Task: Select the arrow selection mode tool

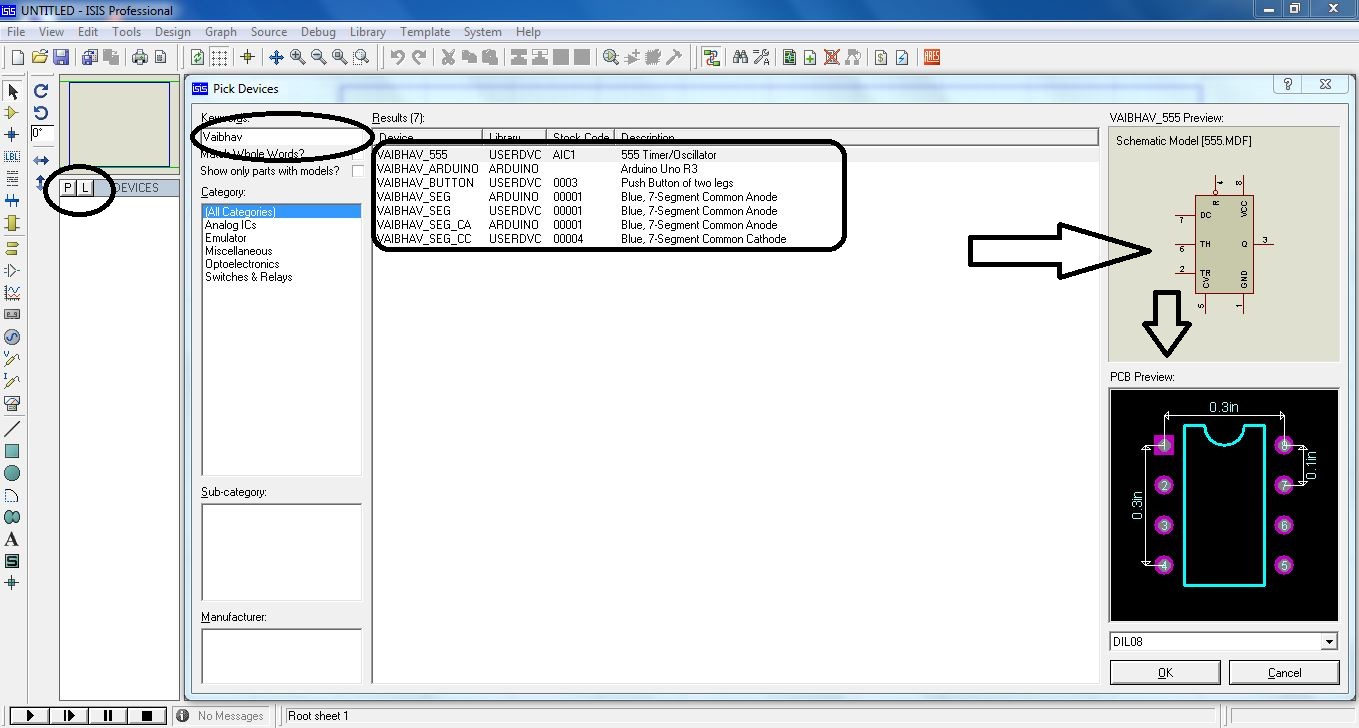Action: point(12,92)
